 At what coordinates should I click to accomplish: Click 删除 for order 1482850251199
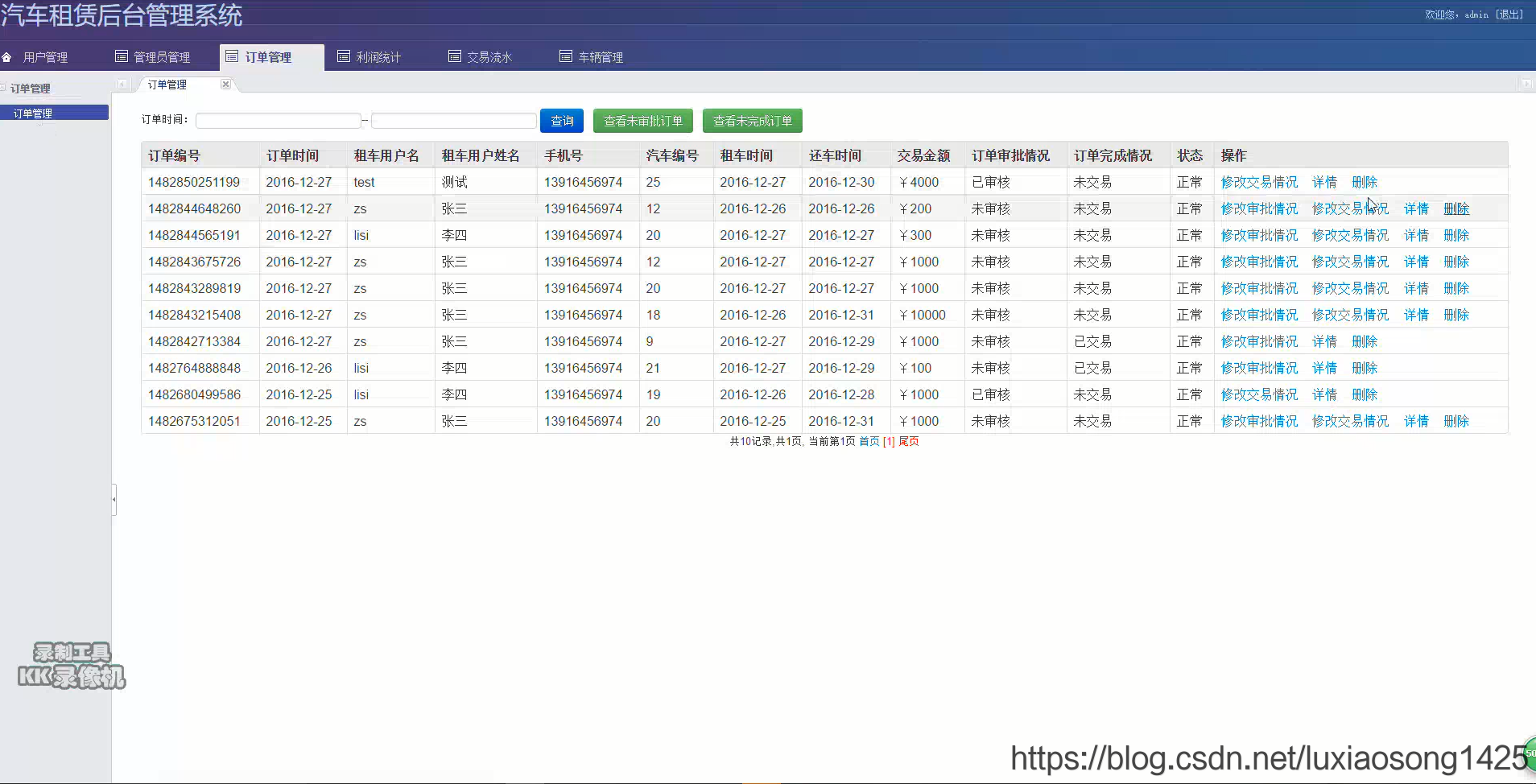(1365, 182)
